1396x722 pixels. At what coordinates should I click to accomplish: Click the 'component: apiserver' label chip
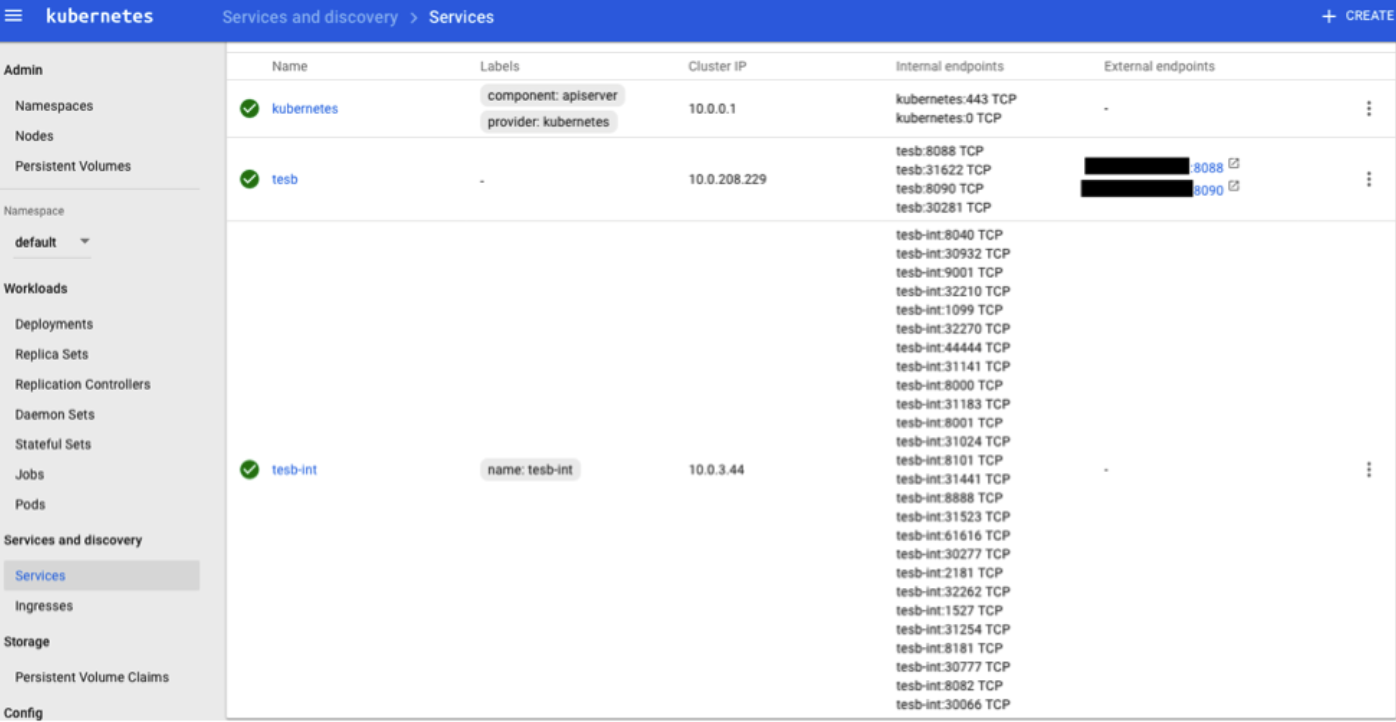pos(552,96)
